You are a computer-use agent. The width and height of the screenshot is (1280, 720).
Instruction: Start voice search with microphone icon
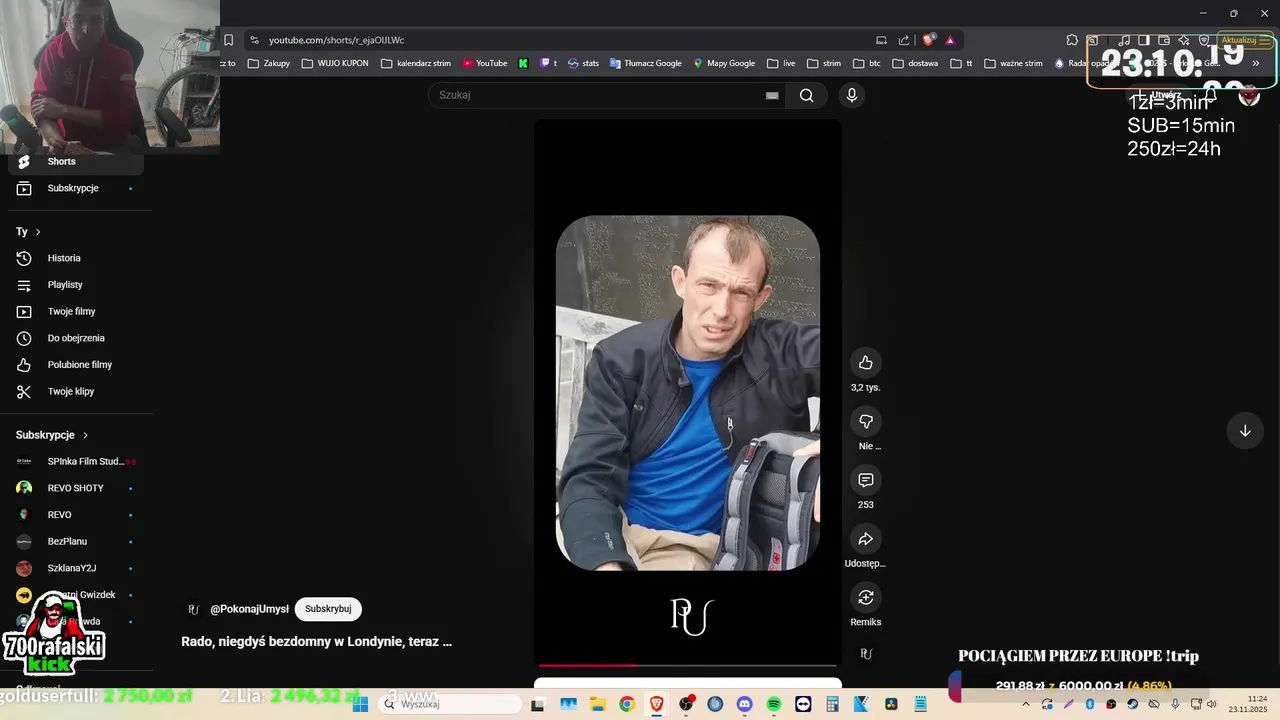coord(852,95)
